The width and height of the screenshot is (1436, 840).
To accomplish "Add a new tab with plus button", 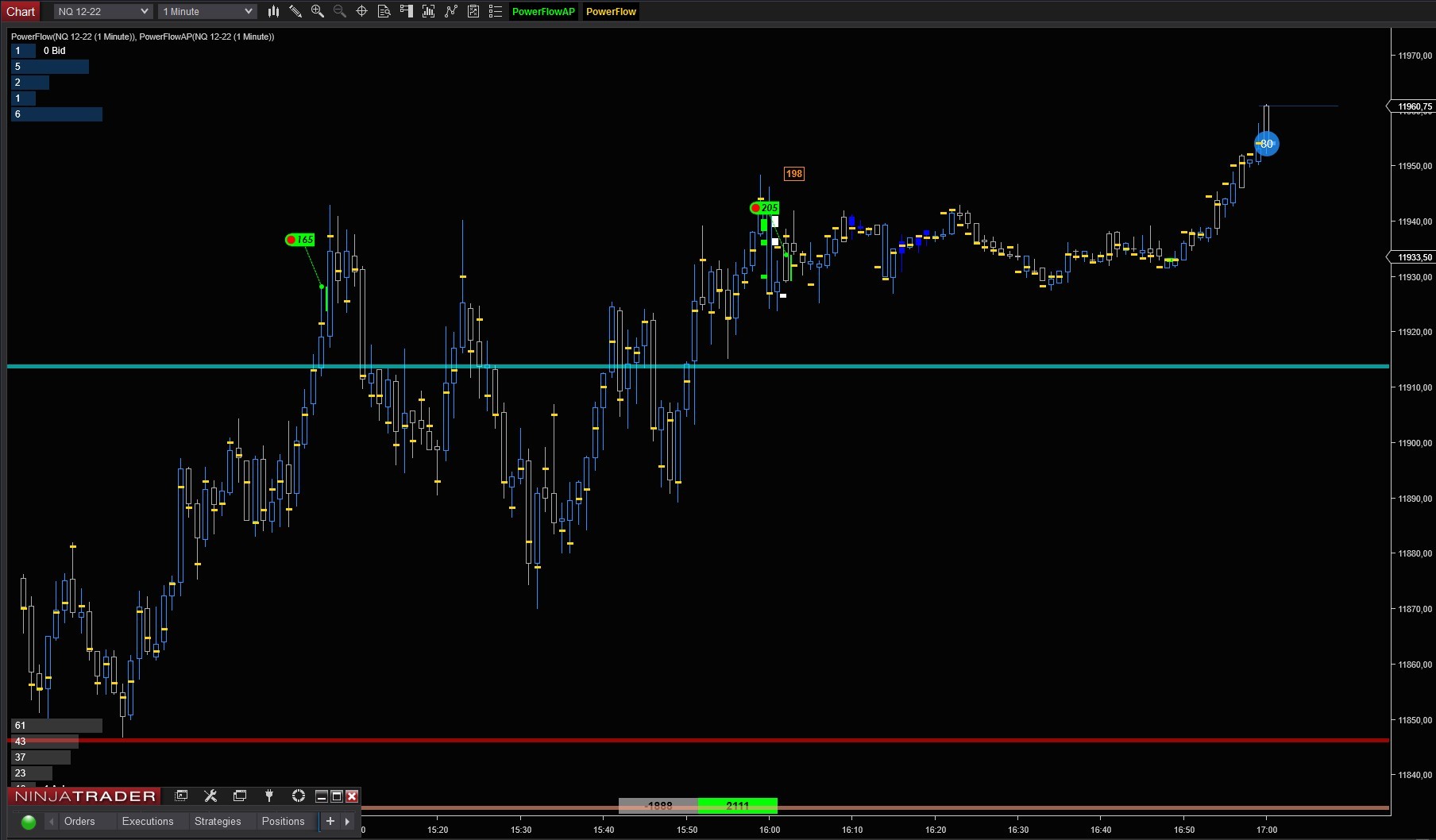I will [330, 822].
